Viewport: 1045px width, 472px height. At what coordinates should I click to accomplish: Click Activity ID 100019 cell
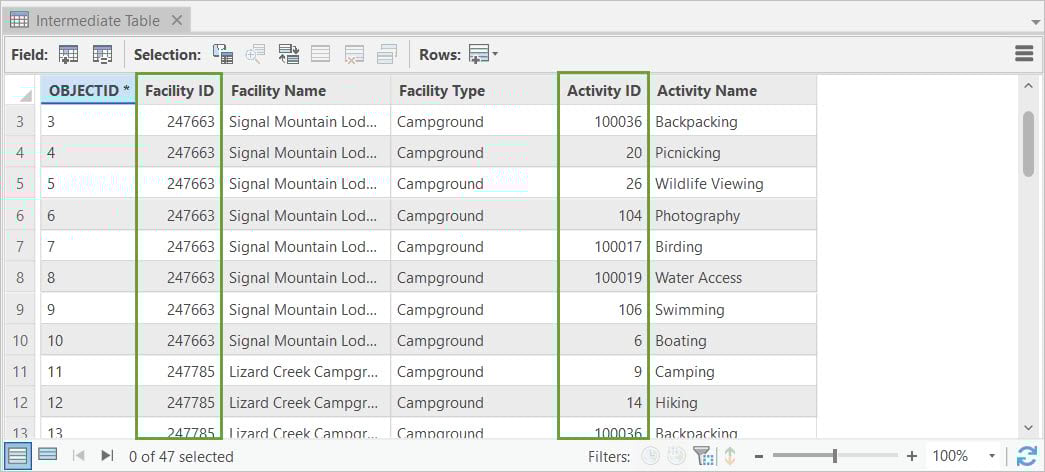point(603,277)
